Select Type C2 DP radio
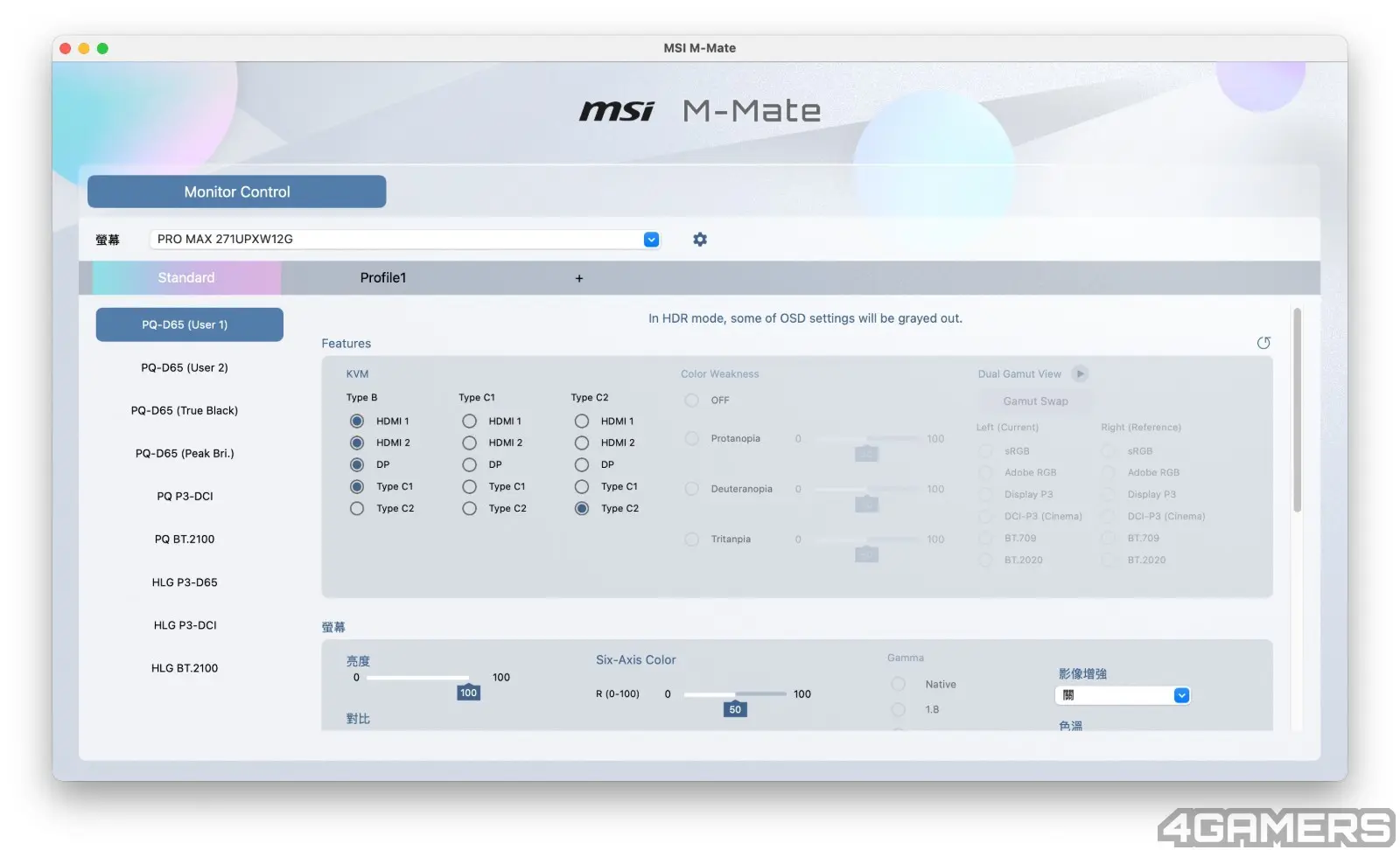 [x=582, y=465]
